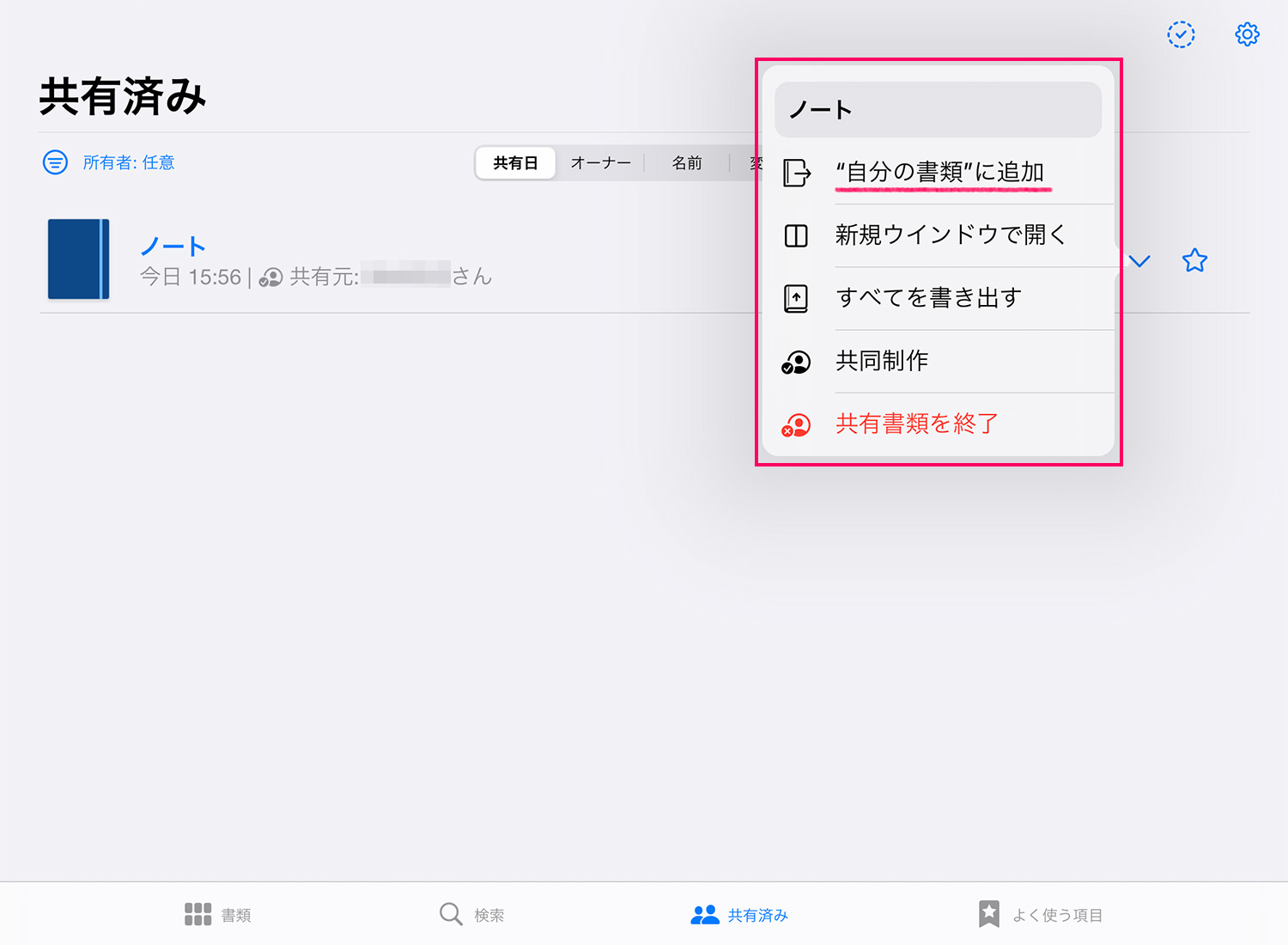Tap the shared-by person icon under ノート
This screenshot has height=945, width=1288.
click(x=271, y=277)
